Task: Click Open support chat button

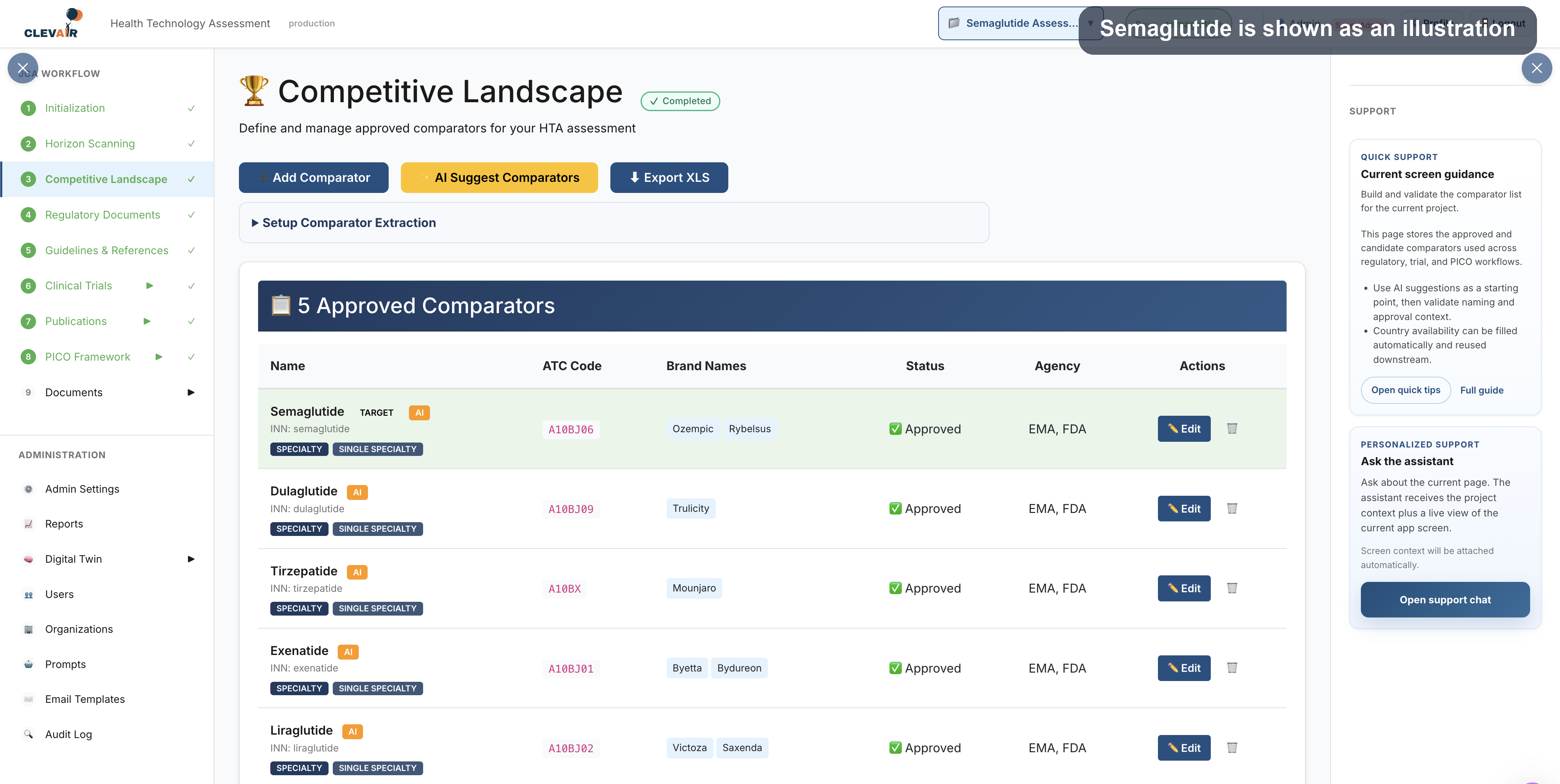Action: (x=1444, y=600)
